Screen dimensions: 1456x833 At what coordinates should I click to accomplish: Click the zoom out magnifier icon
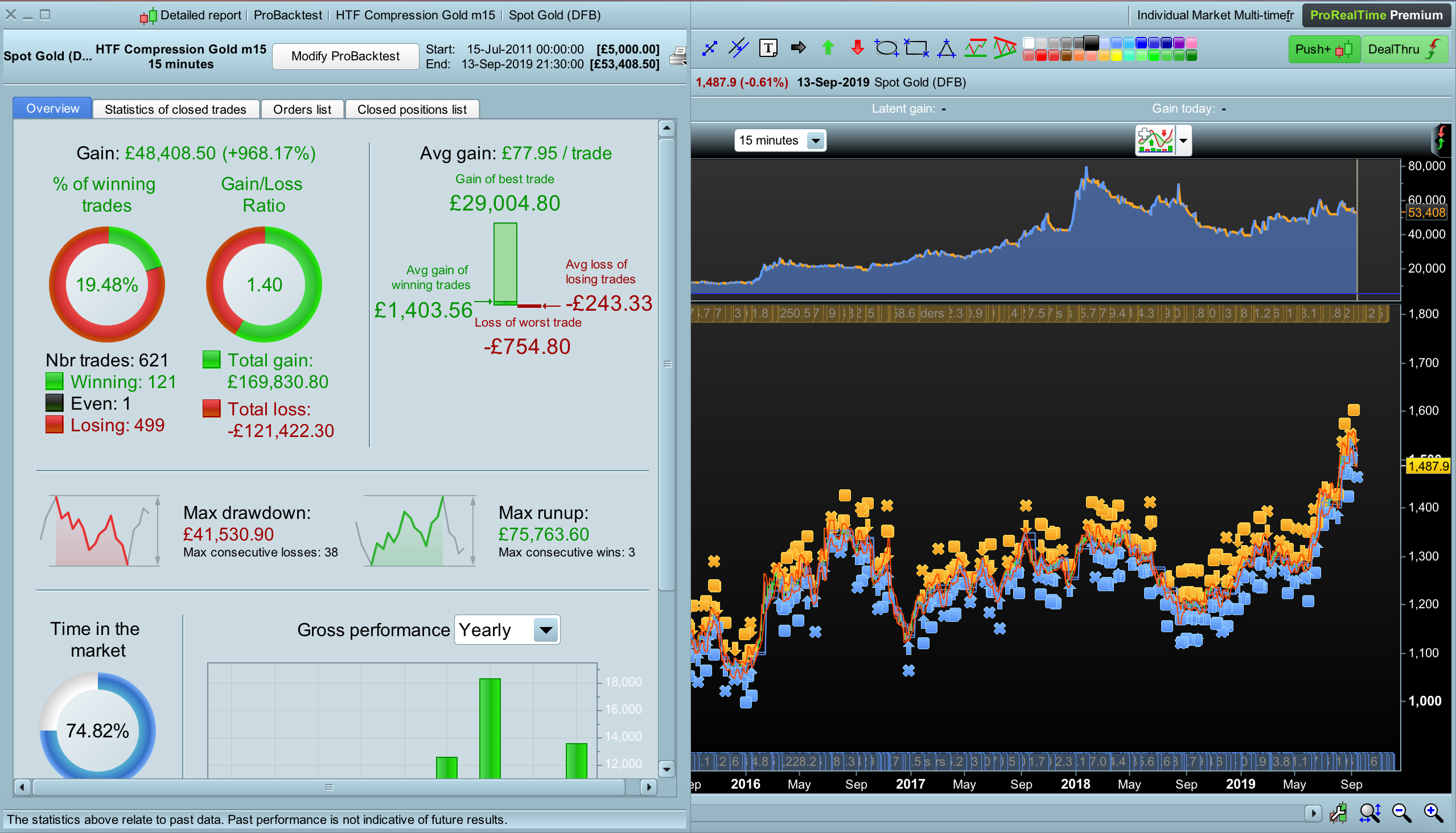click(x=1401, y=813)
